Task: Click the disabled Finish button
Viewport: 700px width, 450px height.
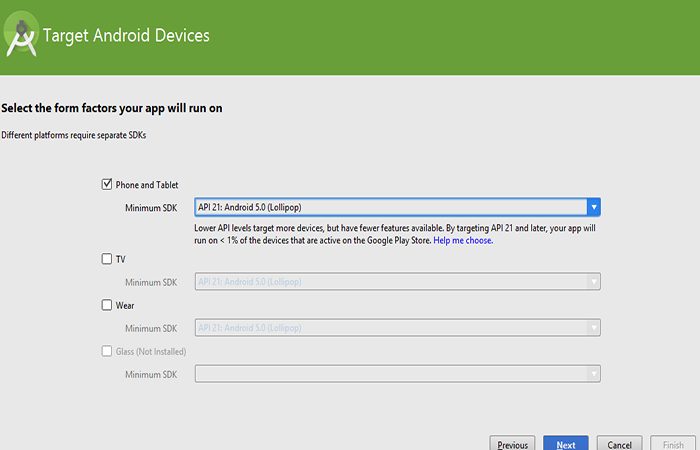Action: (x=673, y=444)
